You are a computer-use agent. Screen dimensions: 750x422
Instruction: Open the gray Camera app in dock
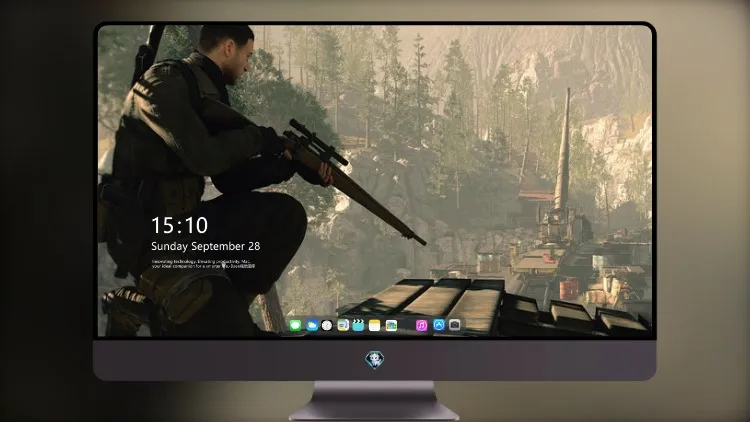[x=455, y=325]
